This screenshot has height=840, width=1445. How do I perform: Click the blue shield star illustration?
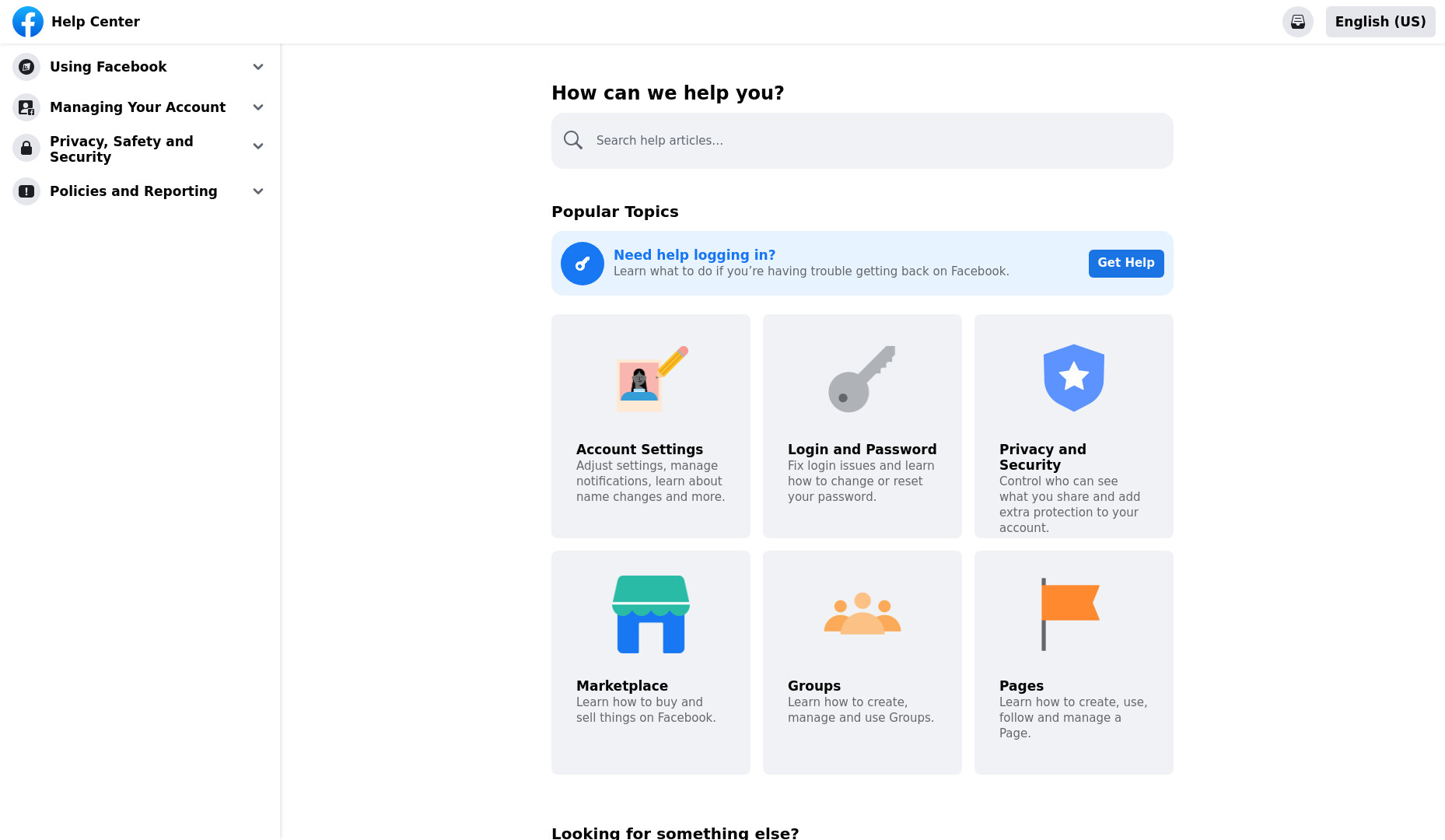point(1074,378)
